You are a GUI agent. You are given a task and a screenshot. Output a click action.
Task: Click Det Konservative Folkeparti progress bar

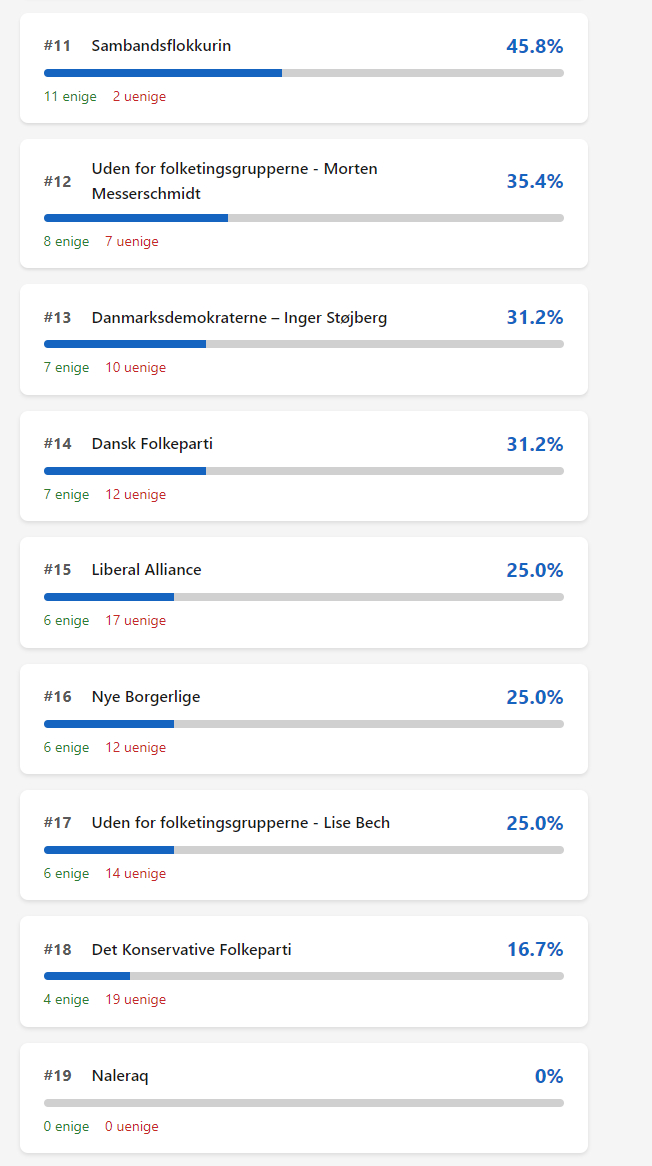303,976
